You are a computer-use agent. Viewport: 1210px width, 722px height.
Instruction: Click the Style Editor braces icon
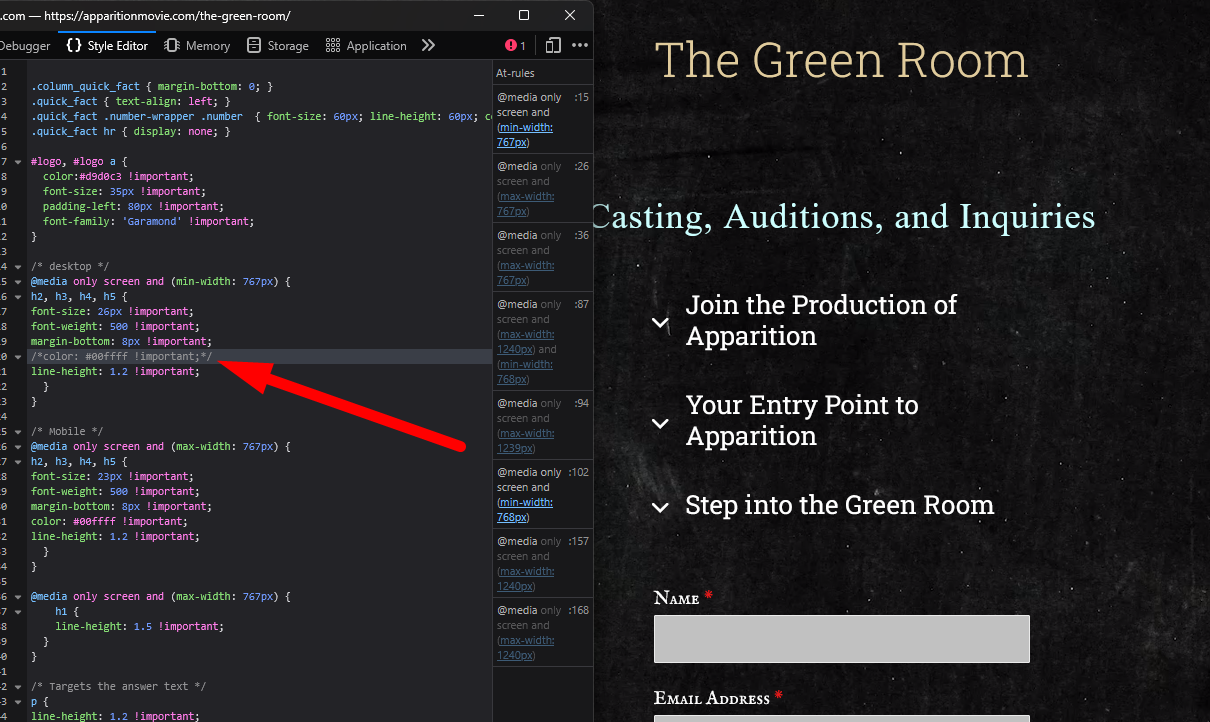click(x=74, y=46)
